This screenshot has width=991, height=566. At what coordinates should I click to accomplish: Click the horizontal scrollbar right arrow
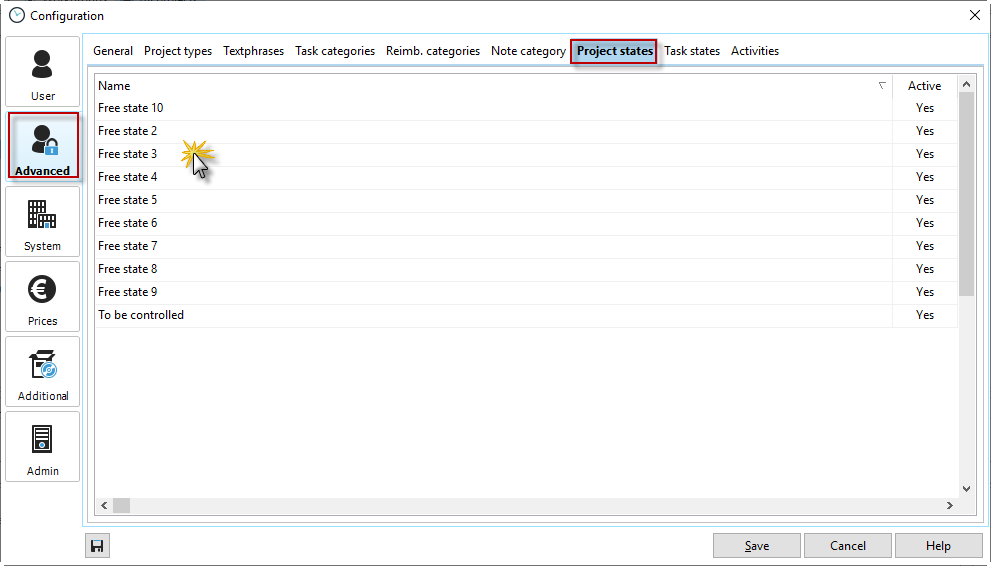click(x=951, y=506)
